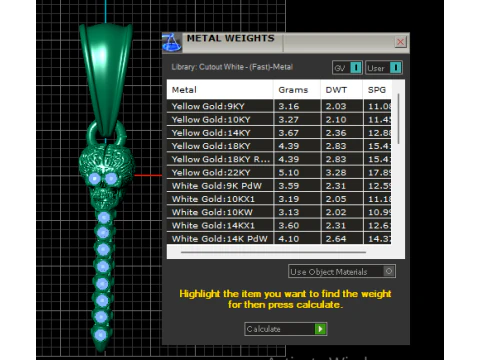Click the Metal Weights flask icon
The height and width of the screenshot is (360, 480).
click(172, 43)
